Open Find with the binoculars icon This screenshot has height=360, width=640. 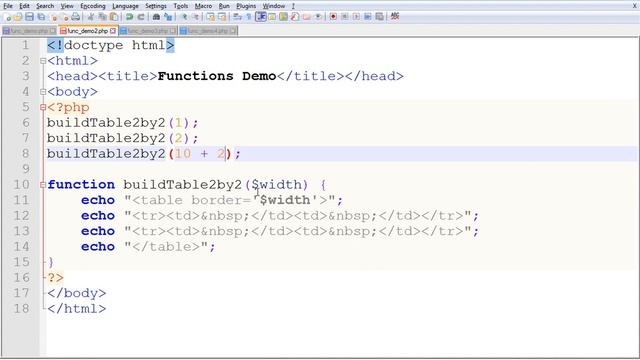pyautogui.click(x=156, y=17)
